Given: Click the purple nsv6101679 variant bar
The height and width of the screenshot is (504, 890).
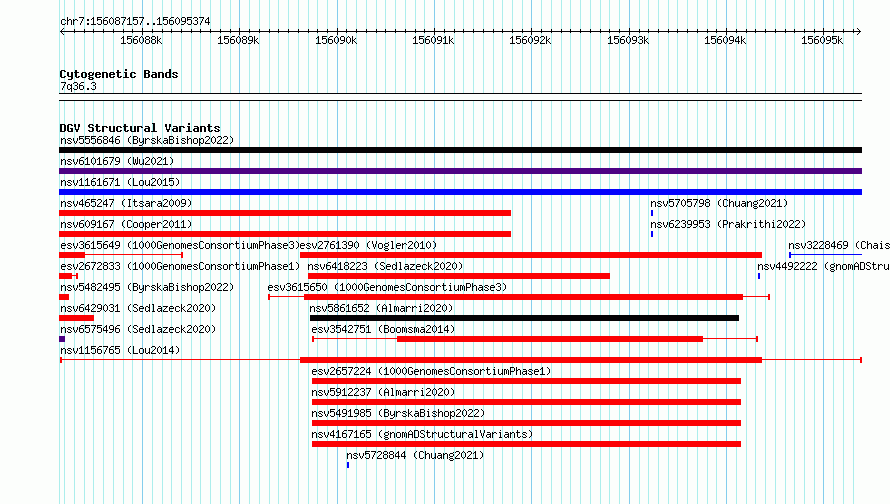Looking at the screenshot, I should coord(460,171).
